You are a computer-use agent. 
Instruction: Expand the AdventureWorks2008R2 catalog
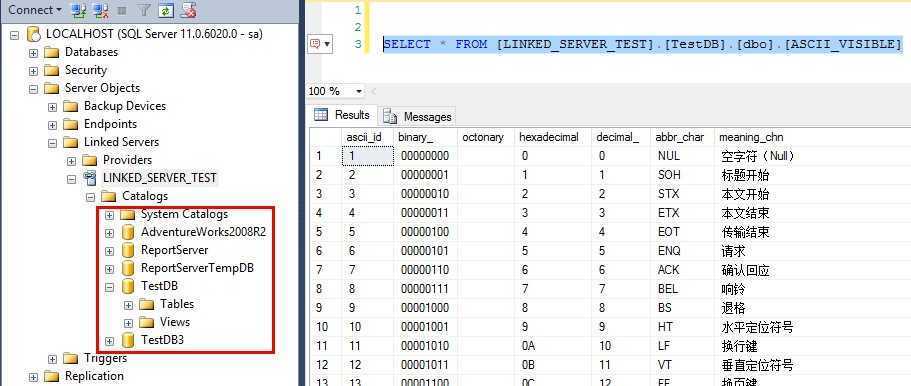[x=109, y=233]
